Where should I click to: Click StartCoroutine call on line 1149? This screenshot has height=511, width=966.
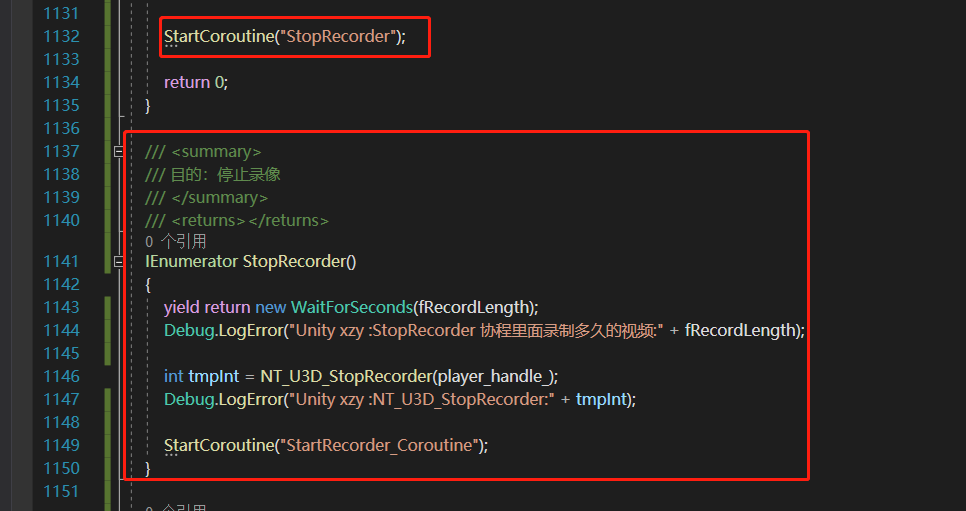click(x=217, y=445)
